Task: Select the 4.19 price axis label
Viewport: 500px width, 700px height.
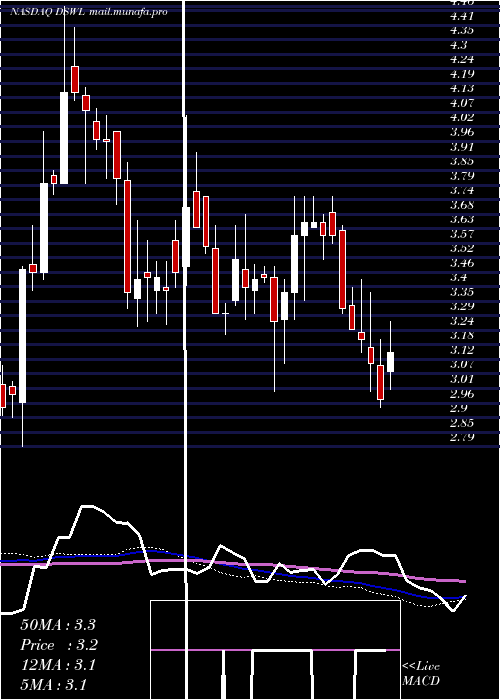Action: coord(462,74)
